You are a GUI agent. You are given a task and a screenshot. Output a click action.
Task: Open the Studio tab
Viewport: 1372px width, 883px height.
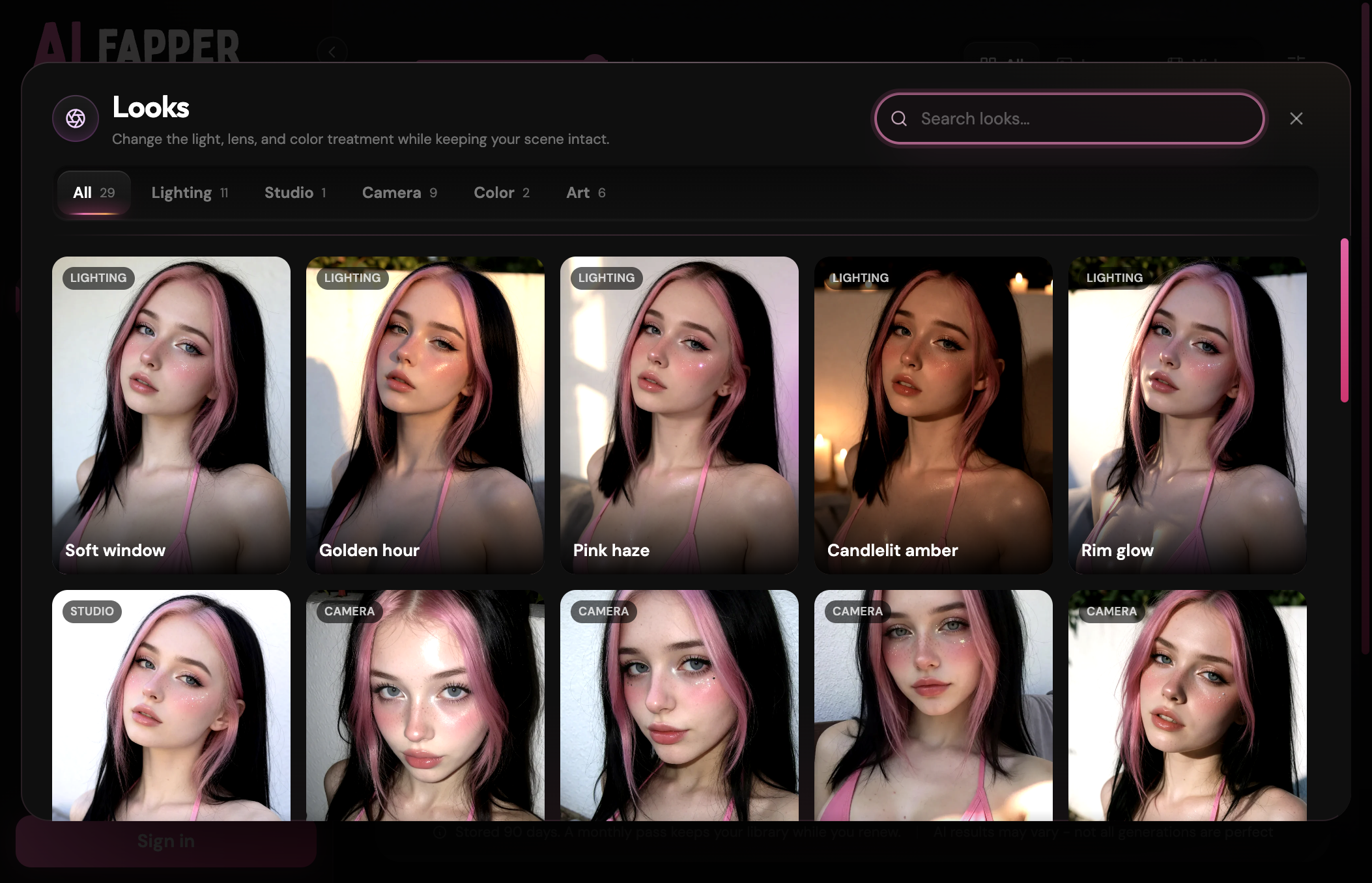coord(295,193)
